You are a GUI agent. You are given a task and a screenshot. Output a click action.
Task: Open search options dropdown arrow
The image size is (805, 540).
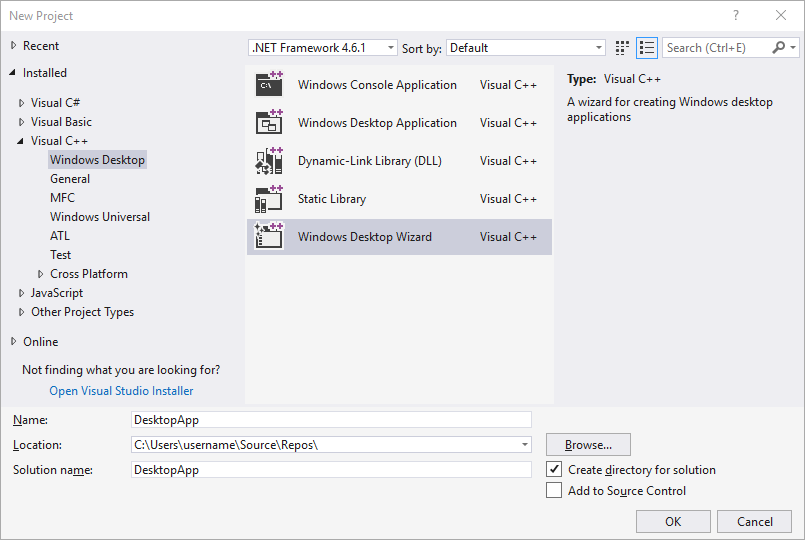793,48
